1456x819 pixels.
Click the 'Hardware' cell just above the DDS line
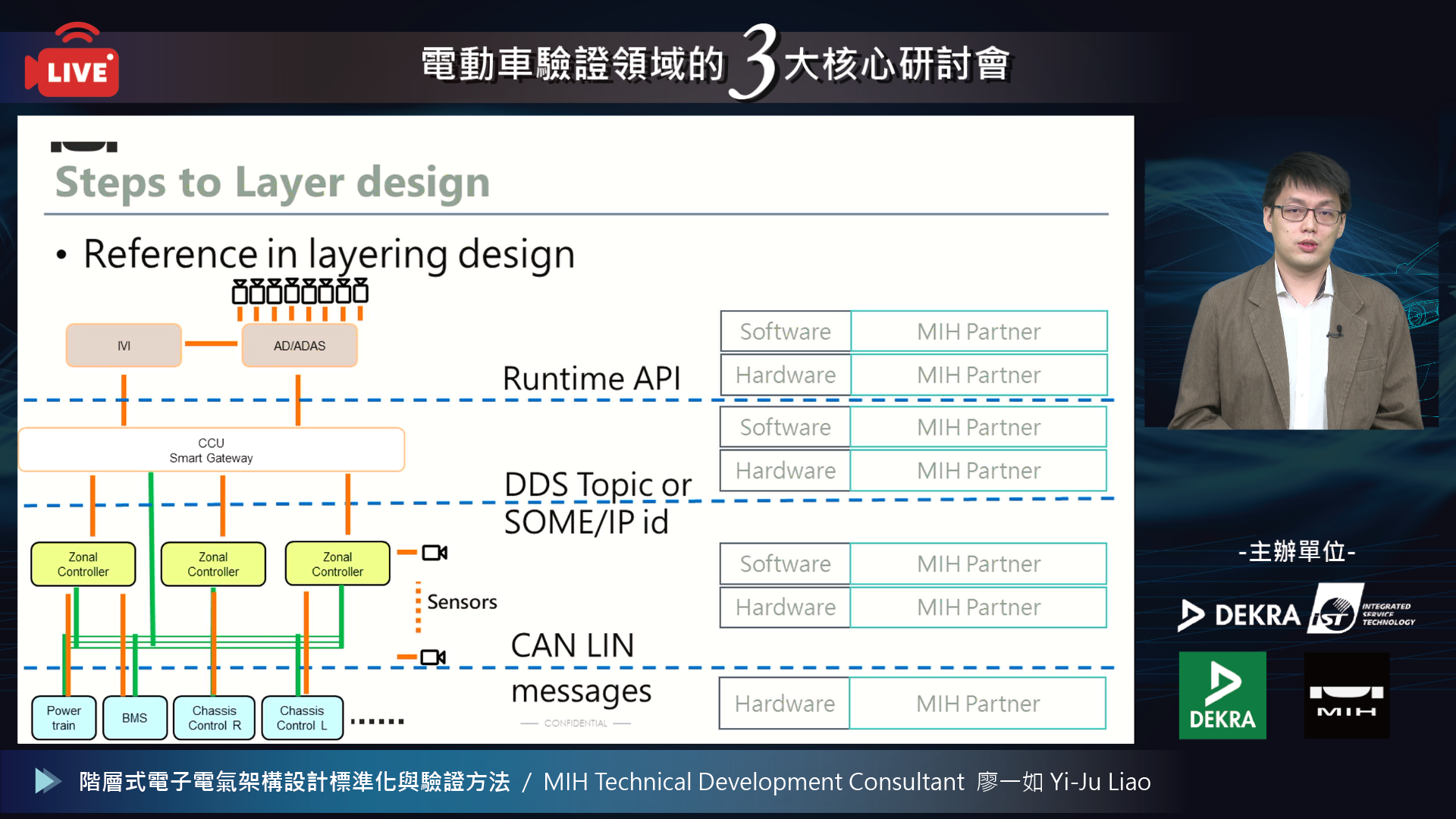(786, 470)
